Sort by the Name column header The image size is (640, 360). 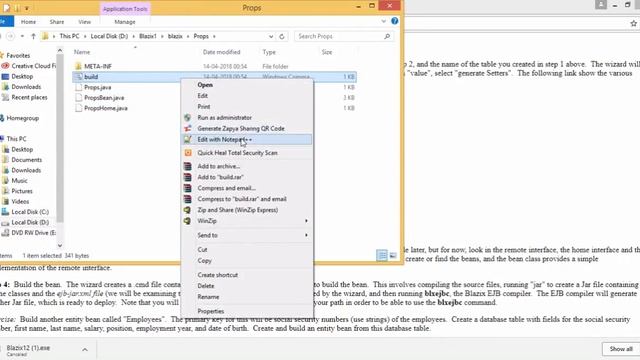82,52
